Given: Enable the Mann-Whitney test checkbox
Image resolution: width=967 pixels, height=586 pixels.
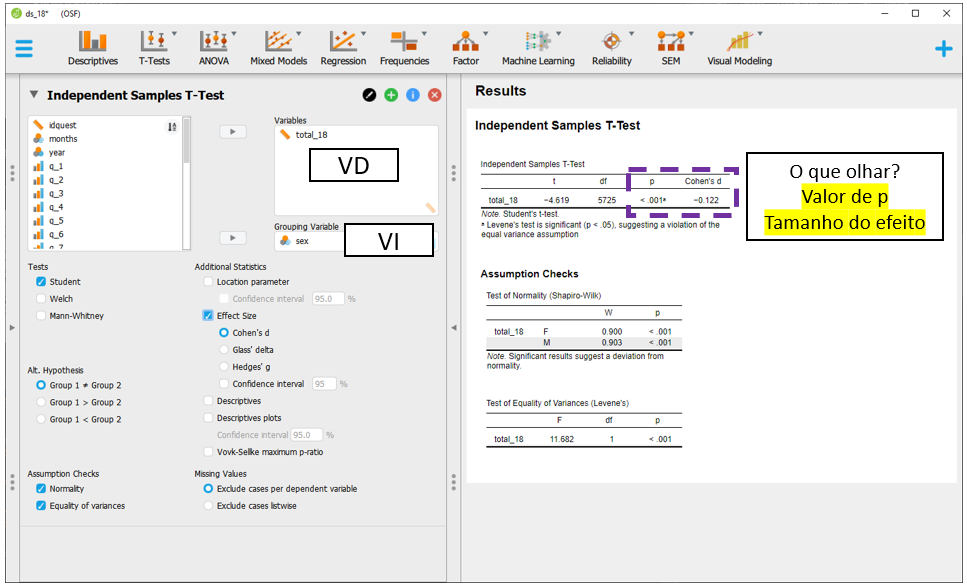Looking at the screenshot, I should click(x=41, y=315).
